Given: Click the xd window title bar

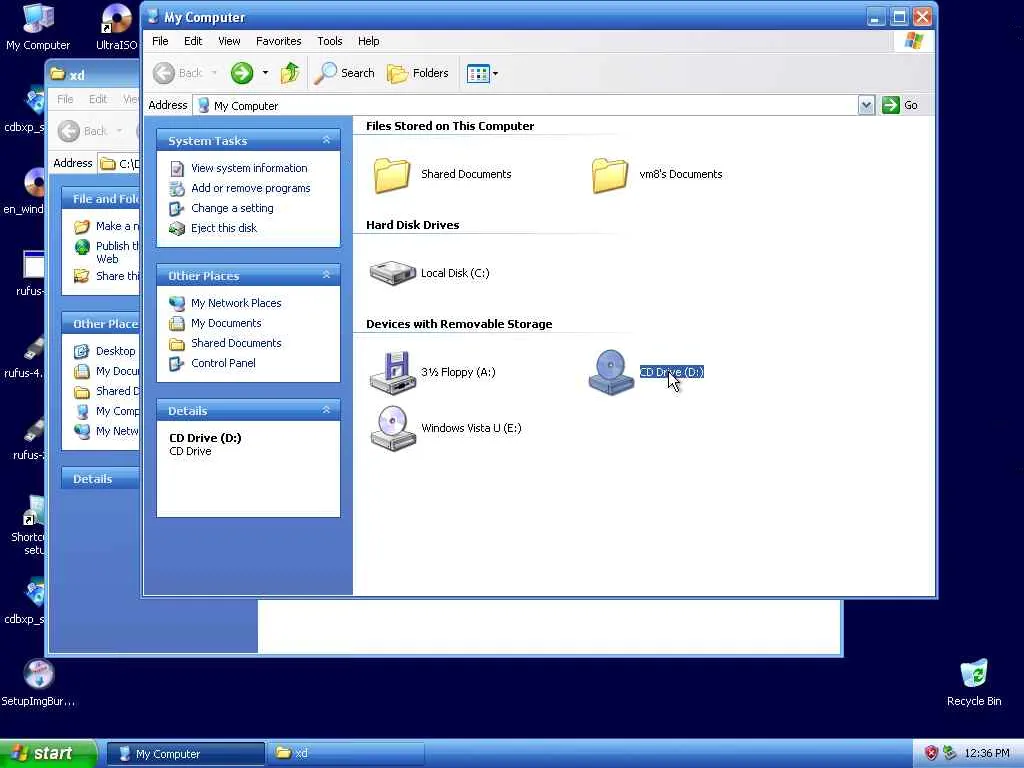Looking at the screenshot, I should [x=93, y=74].
